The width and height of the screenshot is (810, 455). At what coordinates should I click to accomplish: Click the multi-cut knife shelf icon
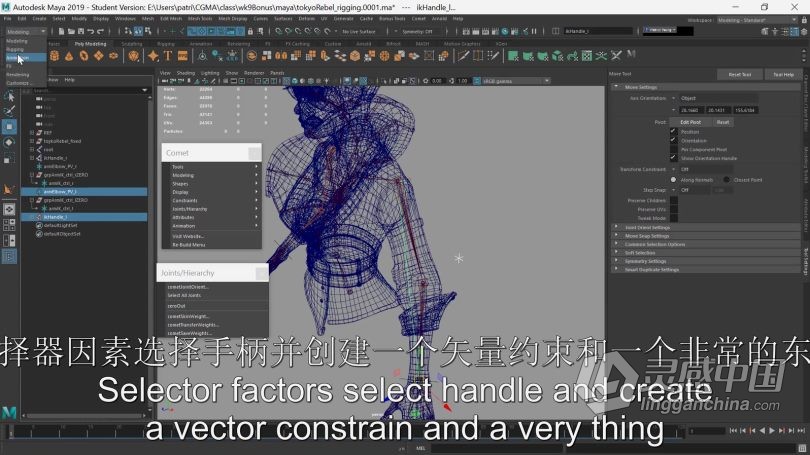pyautogui.click(x=463, y=56)
